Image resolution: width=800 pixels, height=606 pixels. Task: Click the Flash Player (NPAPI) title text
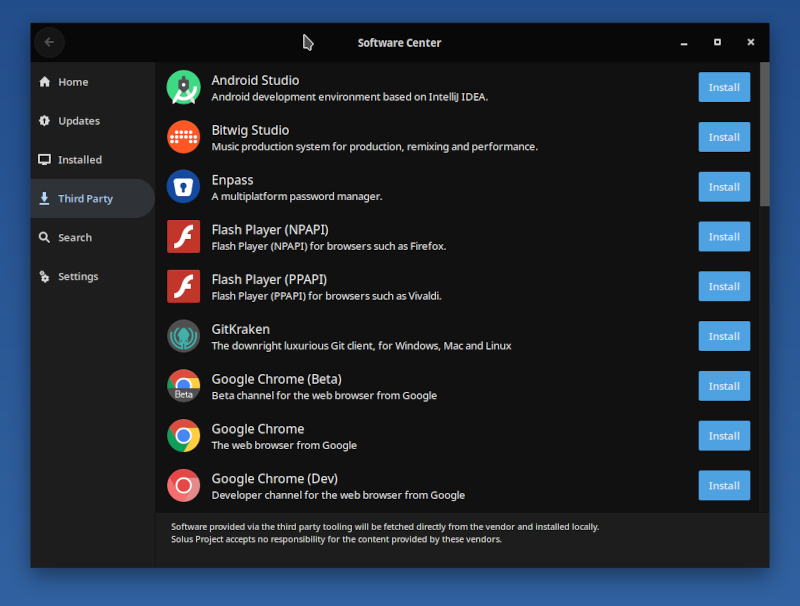(x=270, y=230)
